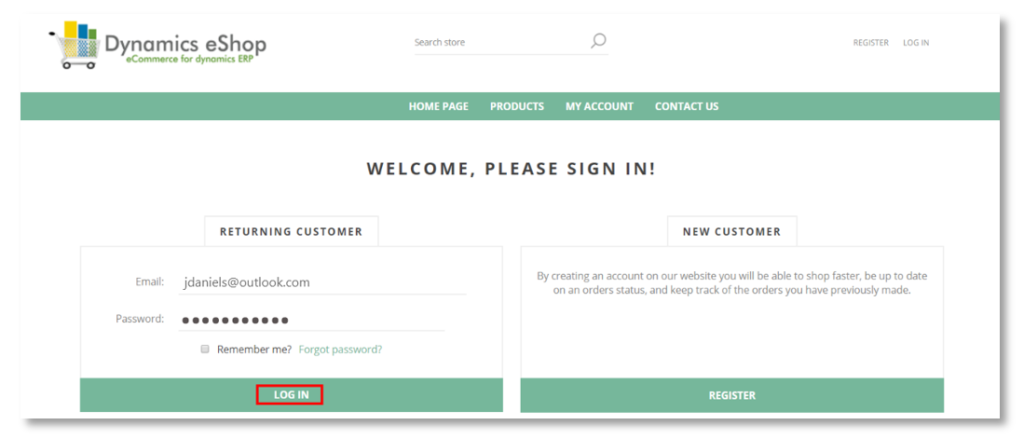Image resolution: width=1024 pixels, height=439 pixels.
Task: Select CONTACT US in the navigation bar
Action: (686, 106)
